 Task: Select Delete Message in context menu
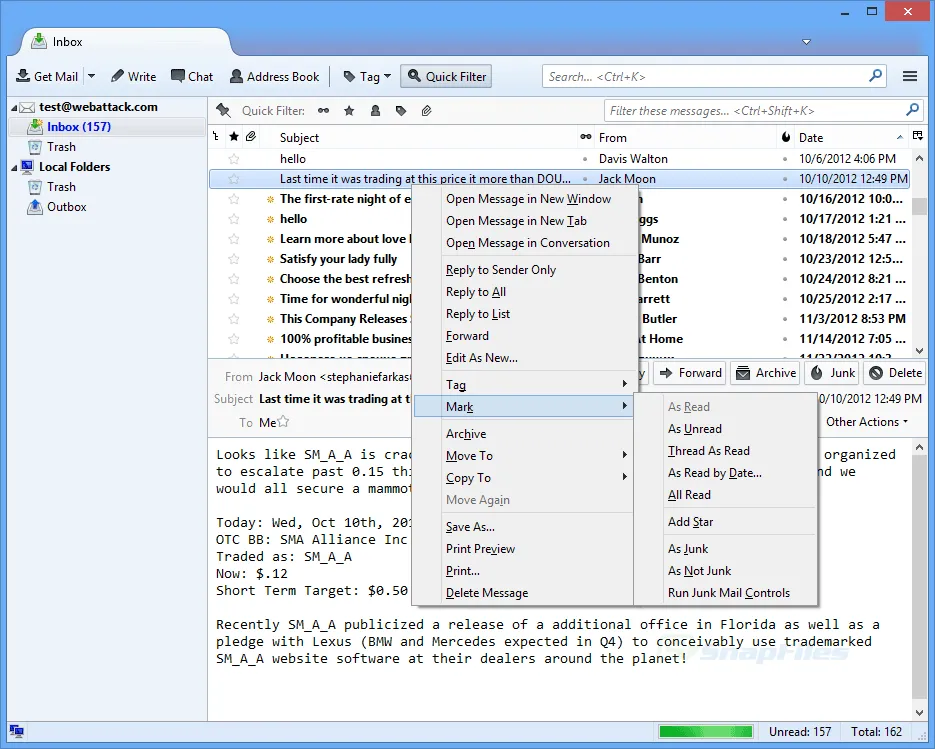tap(487, 593)
